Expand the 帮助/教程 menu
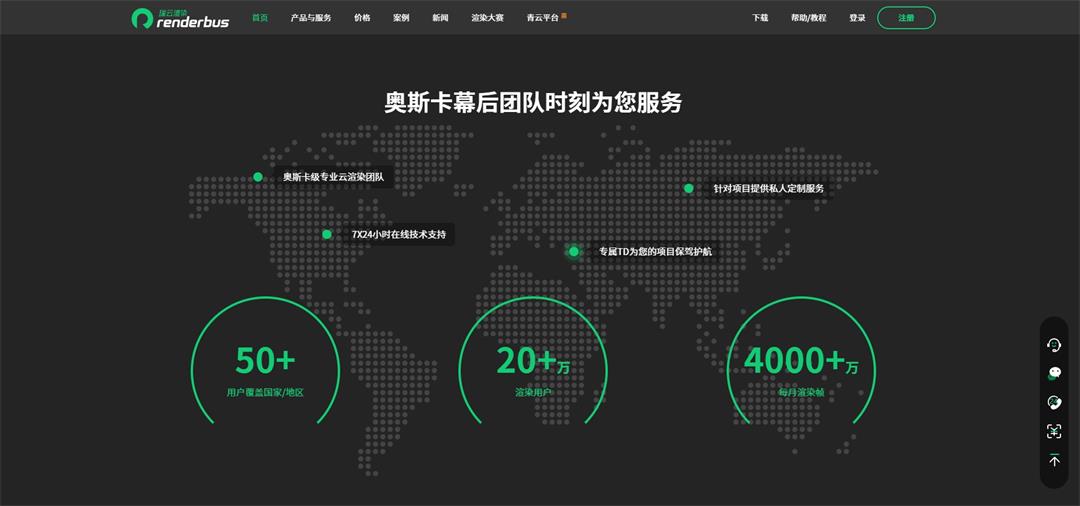 (x=808, y=18)
